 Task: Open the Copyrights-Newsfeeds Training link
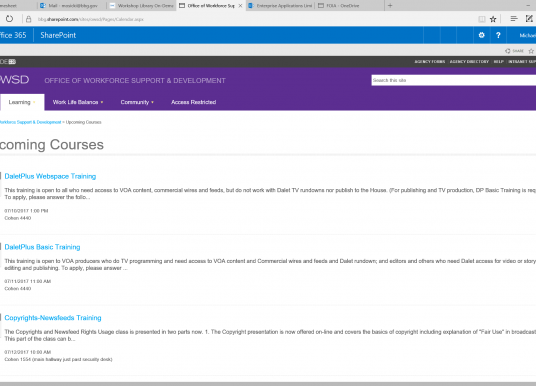click(x=53, y=318)
